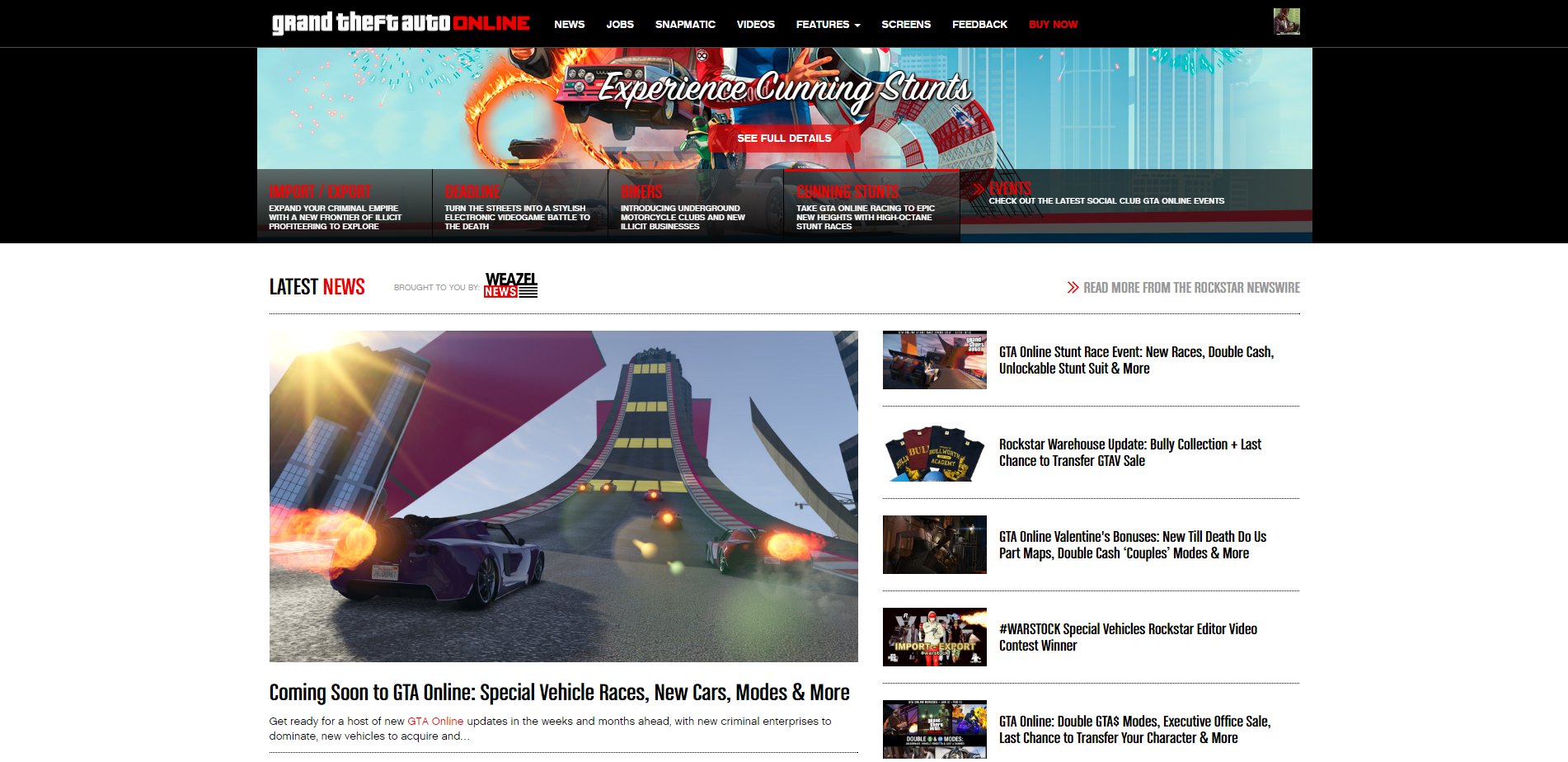Open the featured stunt race image
The width and height of the screenshot is (1568, 762).
(563, 496)
